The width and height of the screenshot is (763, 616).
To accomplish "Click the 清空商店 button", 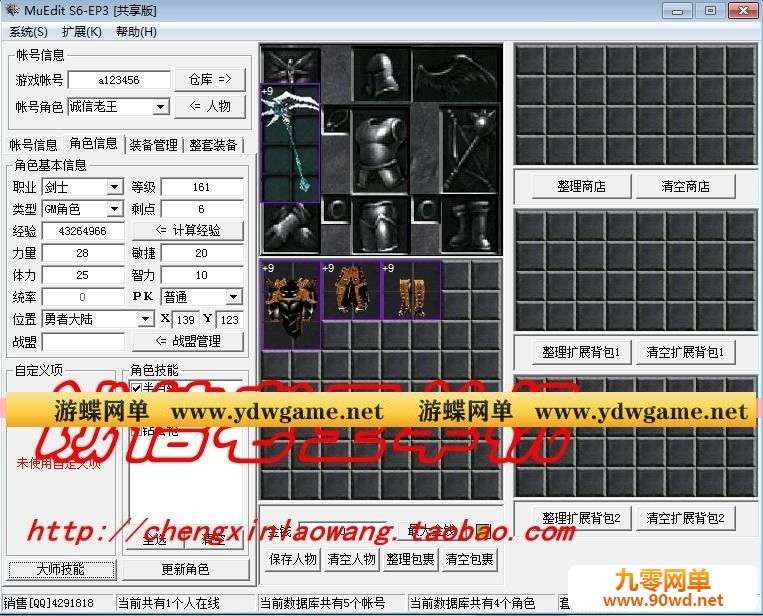I will 686,186.
